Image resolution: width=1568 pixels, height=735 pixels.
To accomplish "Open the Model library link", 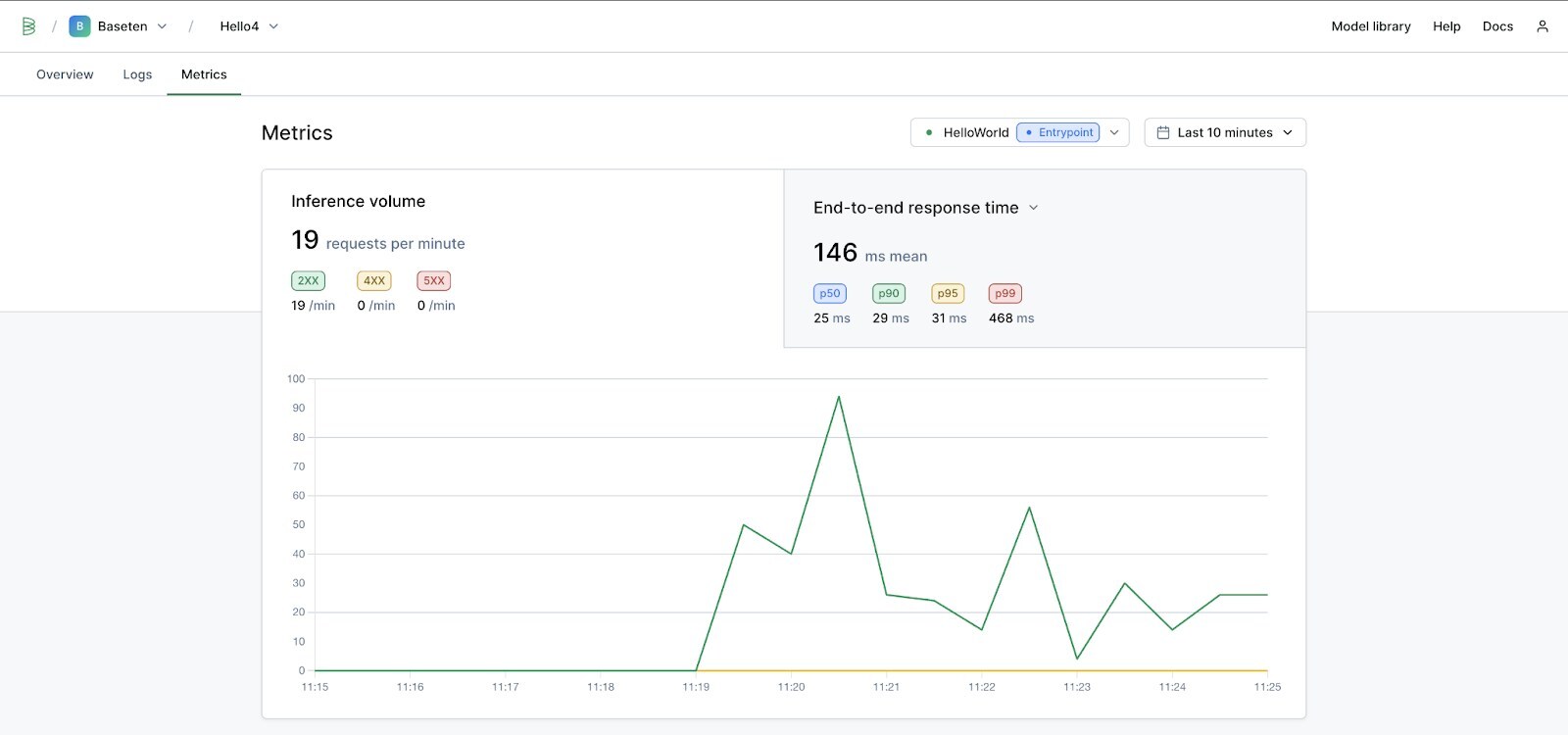I will pos(1370,26).
